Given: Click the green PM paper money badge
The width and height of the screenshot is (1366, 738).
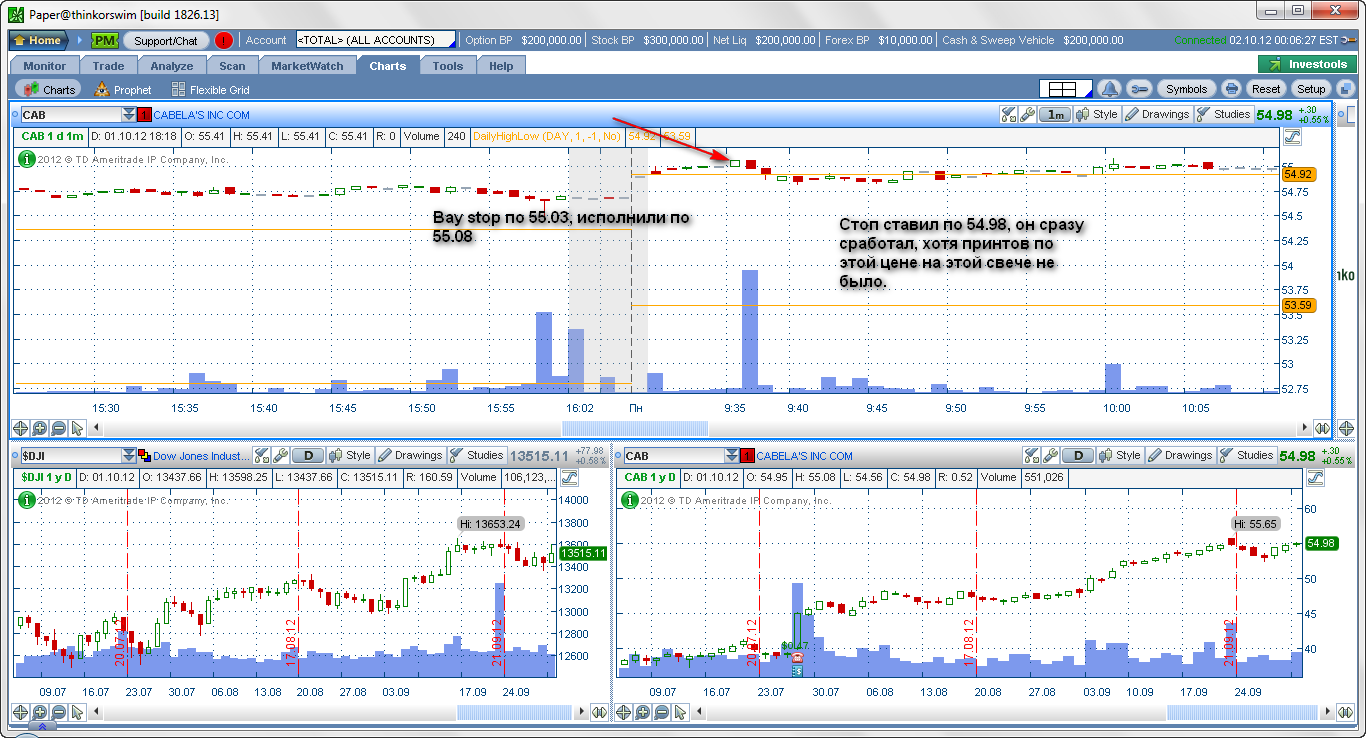Looking at the screenshot, I should (x=105, y=41).
